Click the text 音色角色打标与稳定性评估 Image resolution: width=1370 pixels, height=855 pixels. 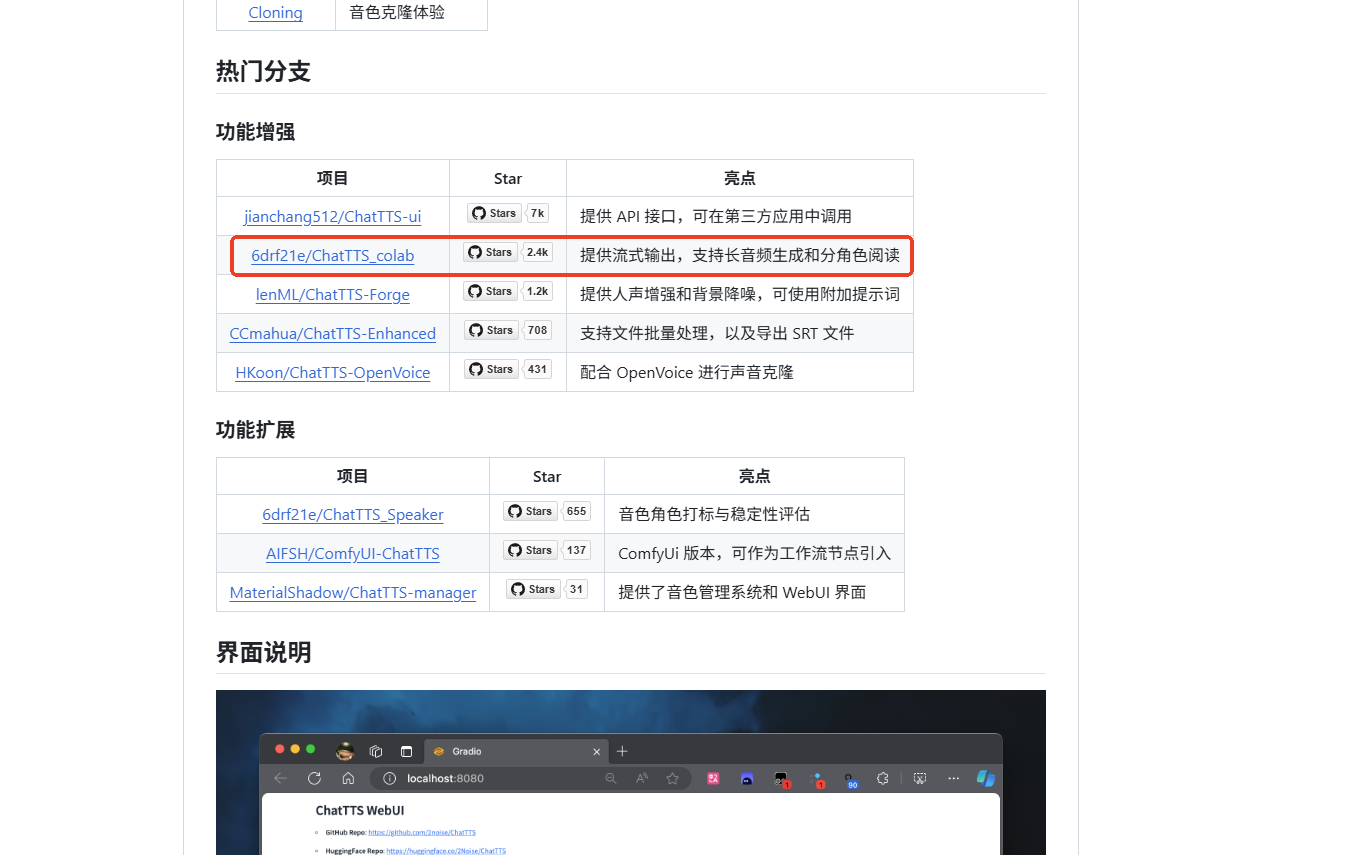click(x=714, y=514)
